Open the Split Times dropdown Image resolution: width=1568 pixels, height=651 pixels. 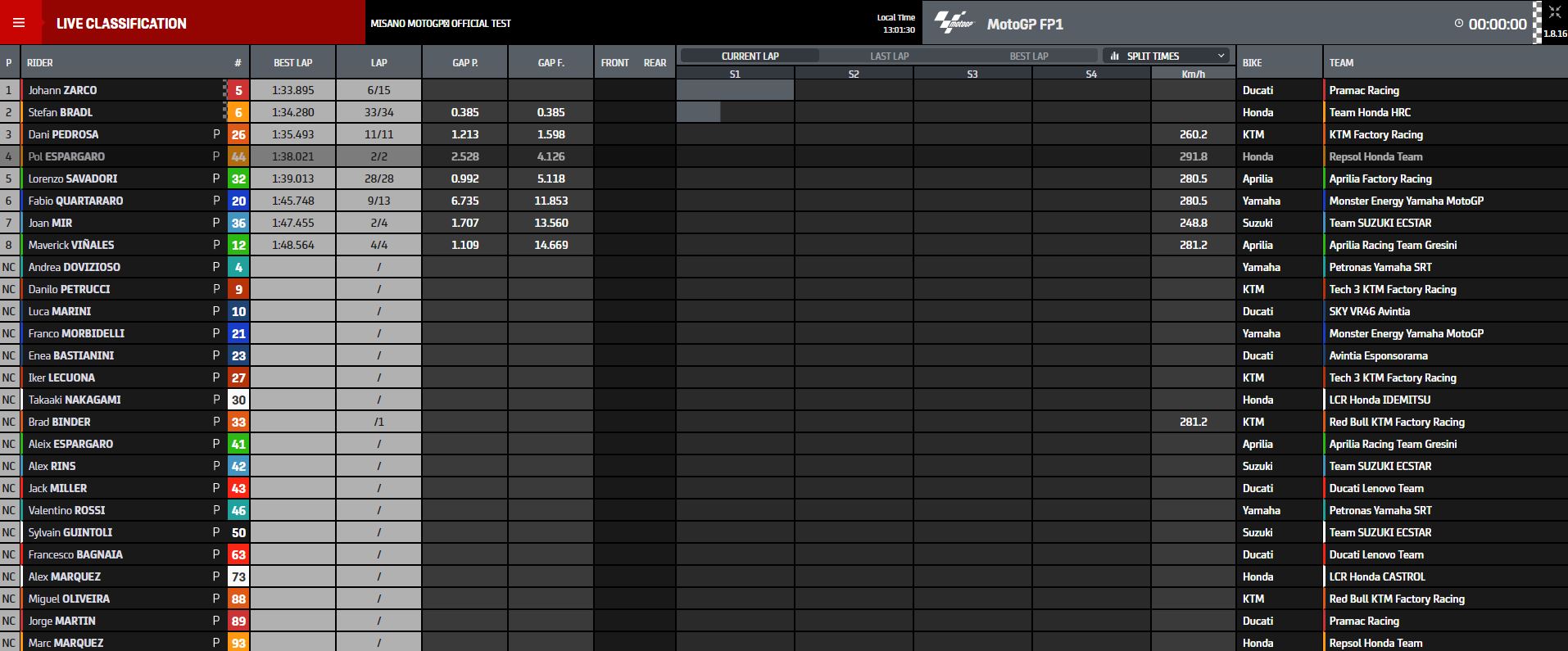tap(1167, 56)
